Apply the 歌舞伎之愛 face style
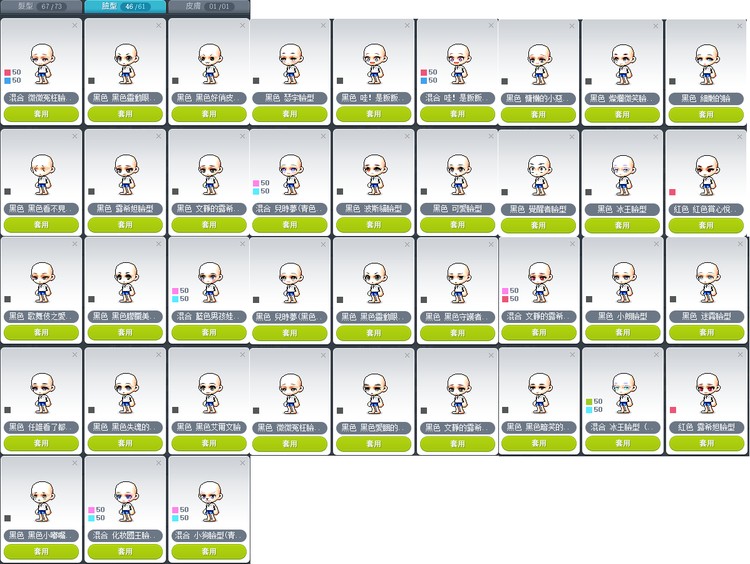 pyautogui.click(x=41, y=333)
